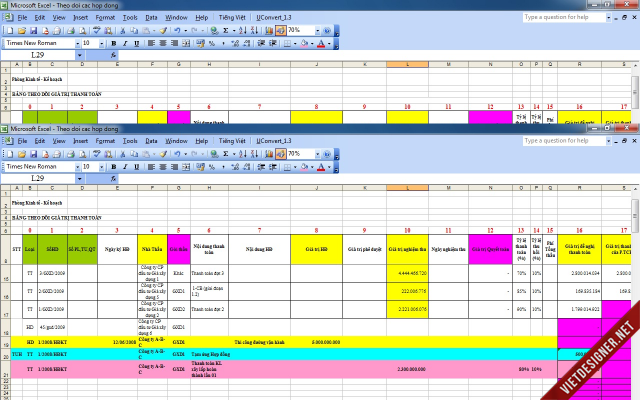Expand Times New Roman font dropdown, lower window
Image resolution: width=640 pixels, height=400 pixels.
pyautogui.click(x=76, y=167)
